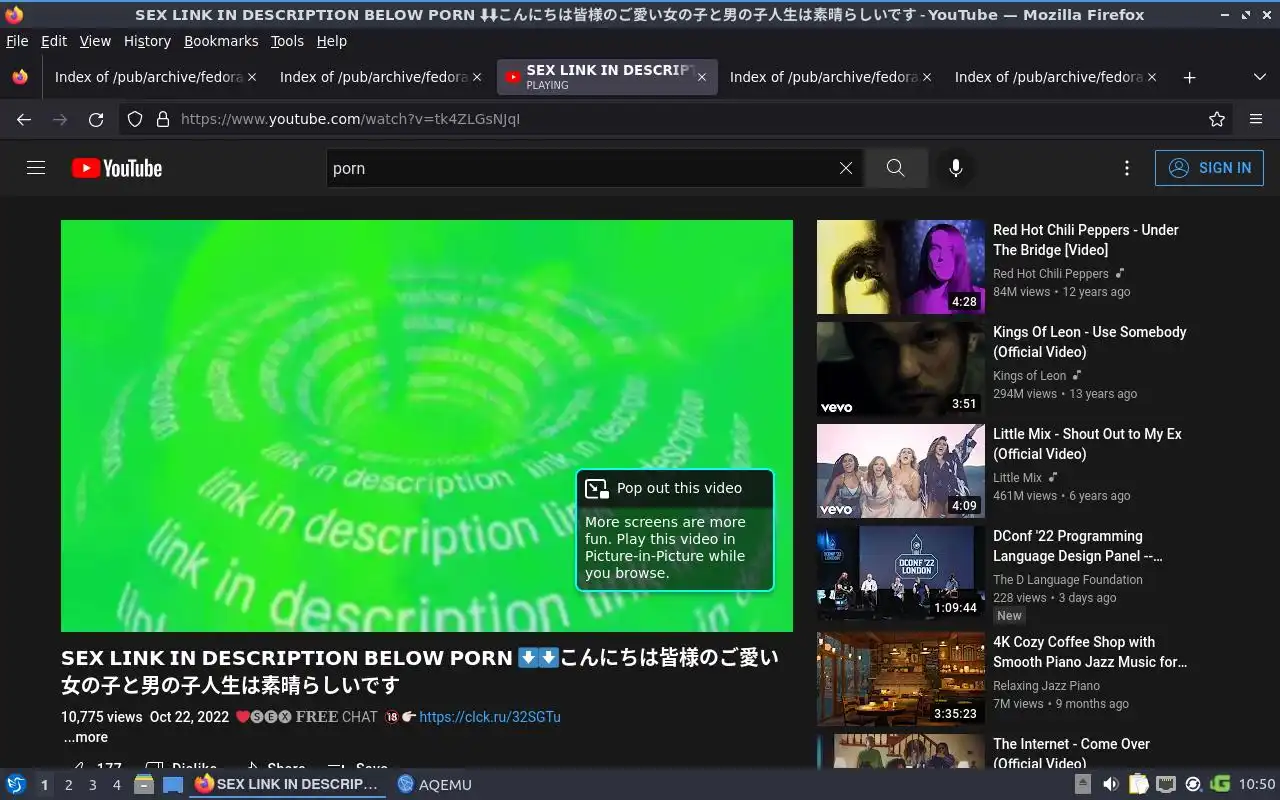This screenshot has height=800, width=1280.
Task: Open DConf '22 panel video thumbnail
Action: tap(901, 573)
